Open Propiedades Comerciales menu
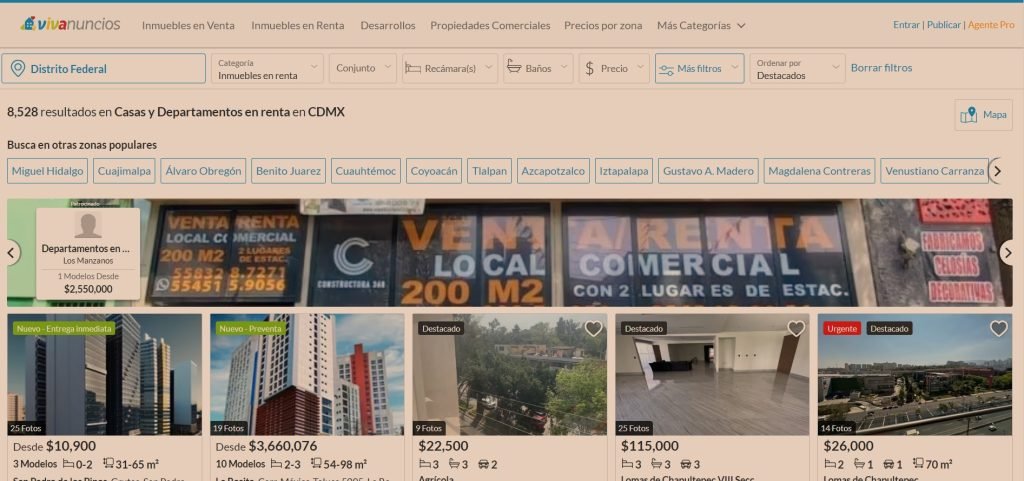The width and height of the screenshot is (1024, 481). pyautogui.click(x=490, y=25)
